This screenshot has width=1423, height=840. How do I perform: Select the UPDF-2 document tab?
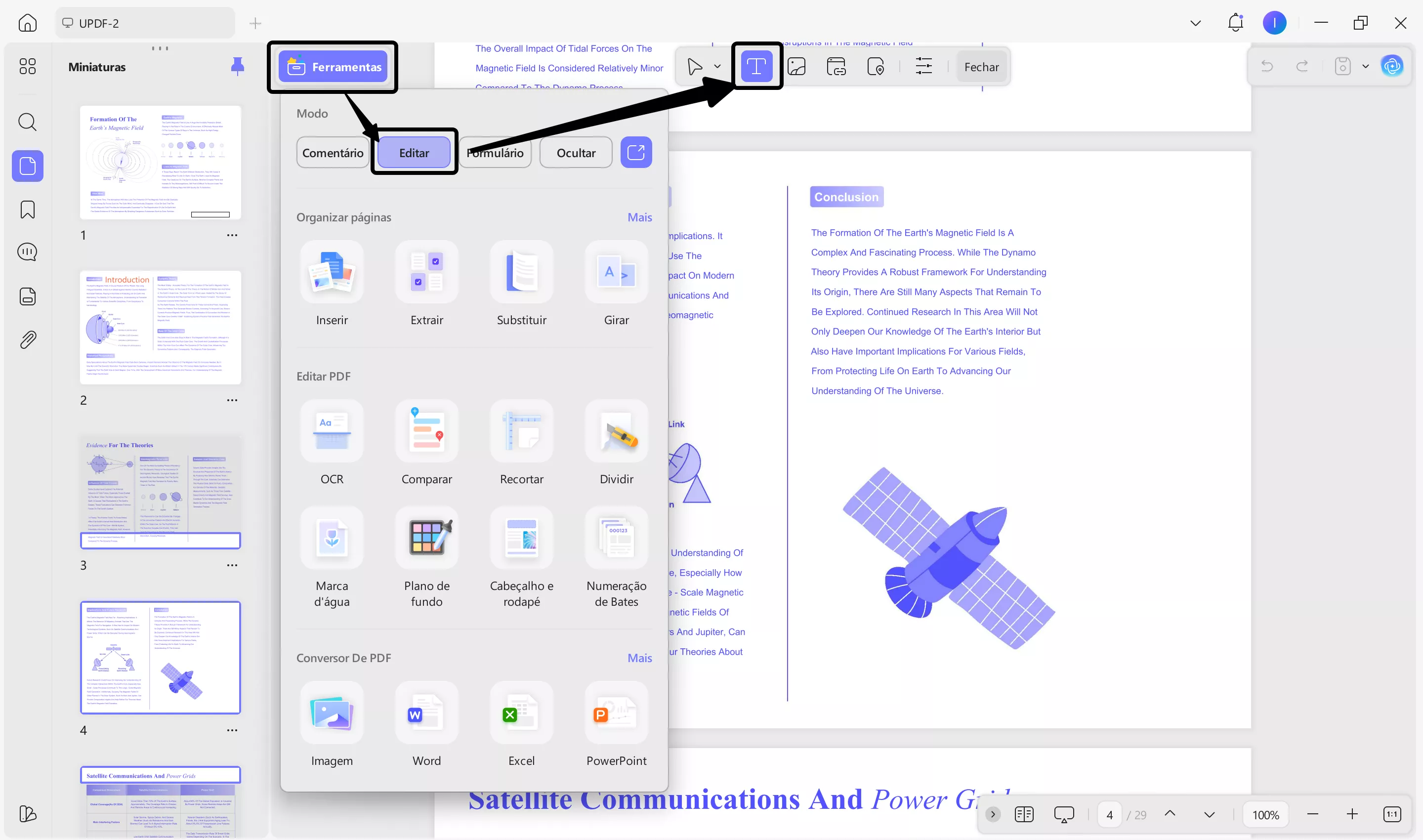point(144,23)
